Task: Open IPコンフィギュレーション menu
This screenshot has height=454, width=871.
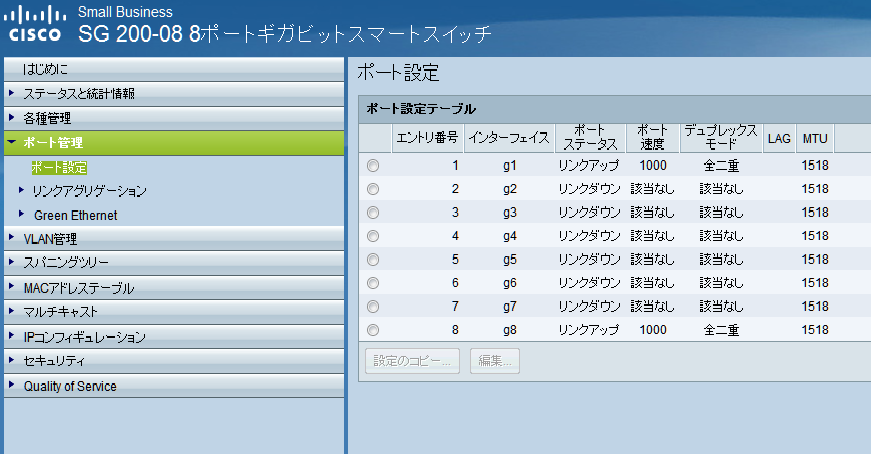Action: coord(174,336)
